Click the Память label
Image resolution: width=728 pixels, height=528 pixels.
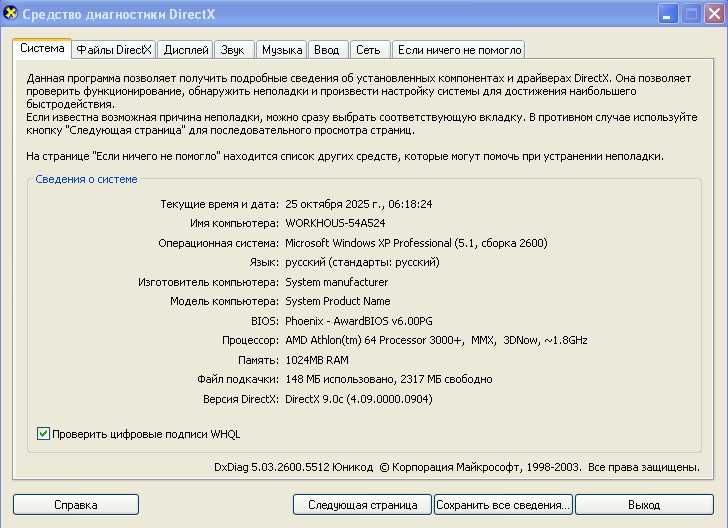[258, 360]
